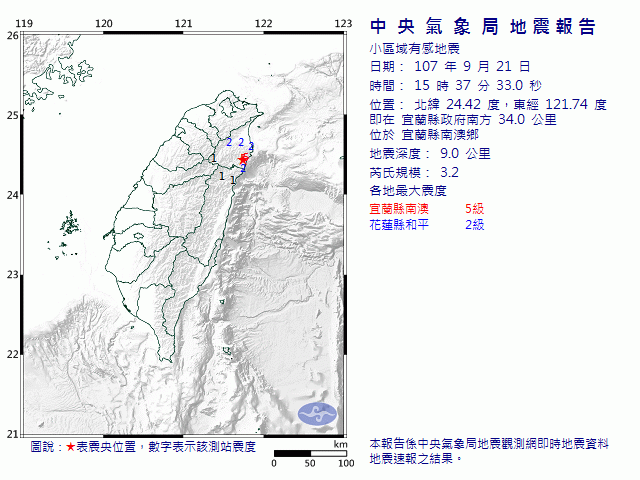Click the footer line 本報告係中央氣象局地震觀測網即時地震資料
The height and width of the screenshot is (480, 640).
pyautogui.click(x=489, y=444)
